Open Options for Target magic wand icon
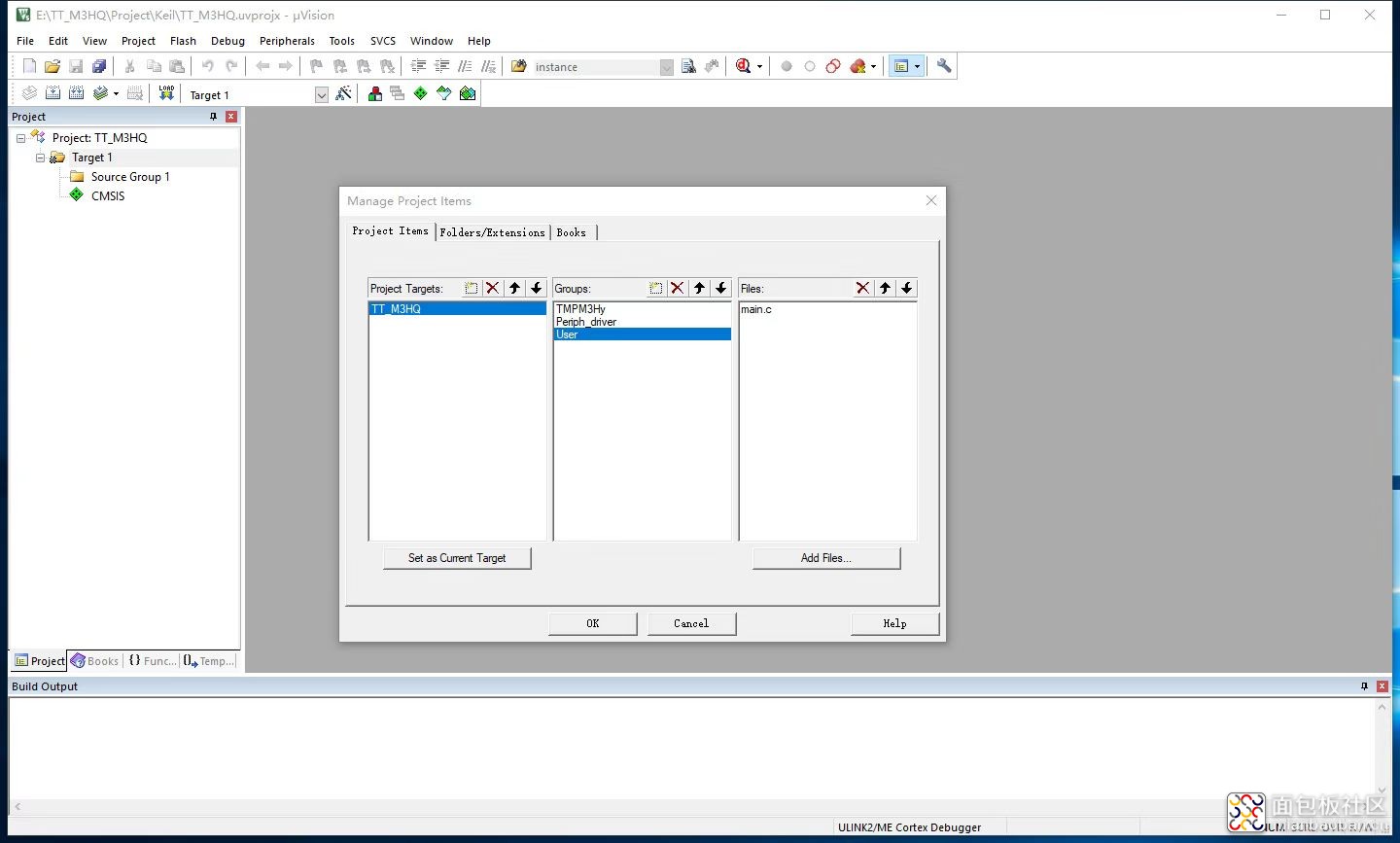The width and height of the screenshot is (1400, 843). coord(343,93)
